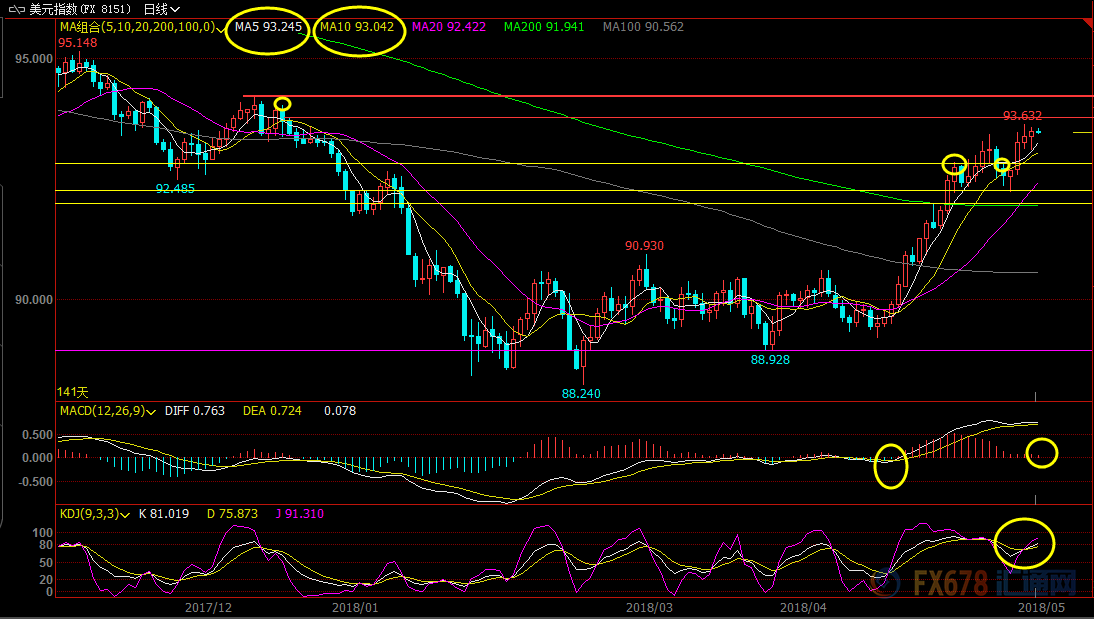Click the MA10 93.042 label
The height and width of the screenshot is (619, 1094).
coord(359,26)
